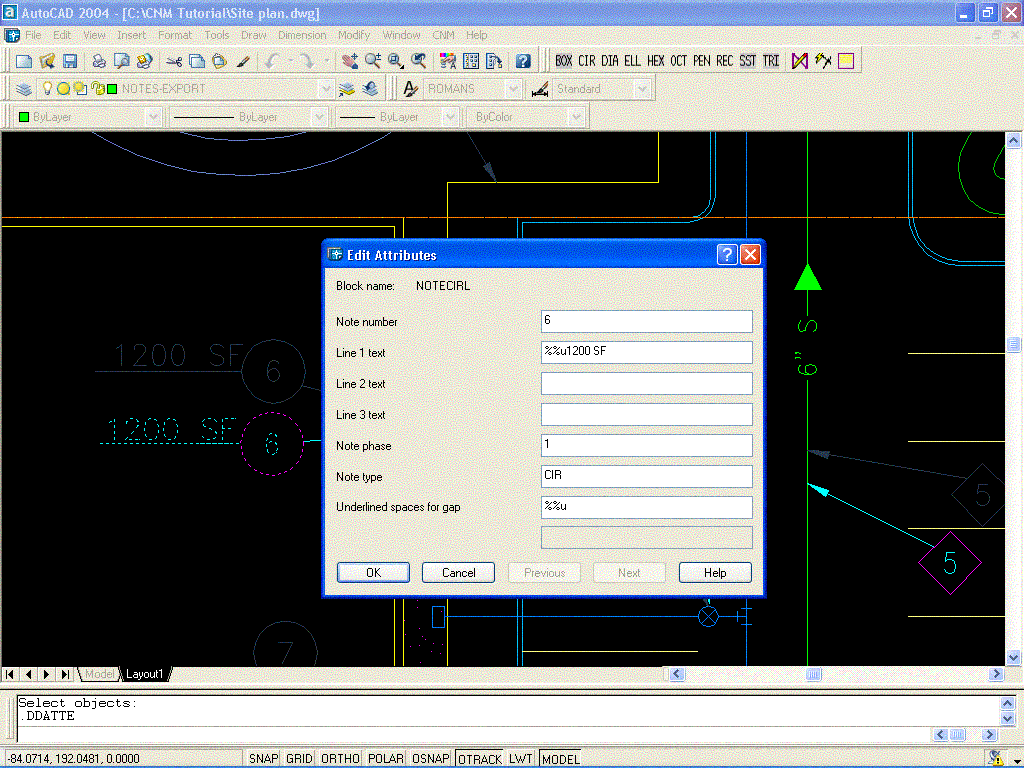Click the TRI note shape tool
The width and height of the screenshot is (1024, 768).
pos(771,61)
